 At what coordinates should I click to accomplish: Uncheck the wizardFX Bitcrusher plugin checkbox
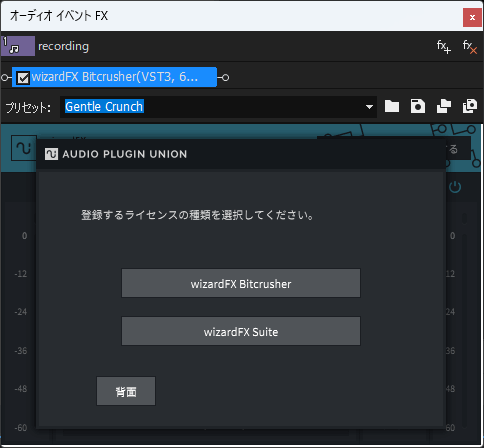coord(23,78)
